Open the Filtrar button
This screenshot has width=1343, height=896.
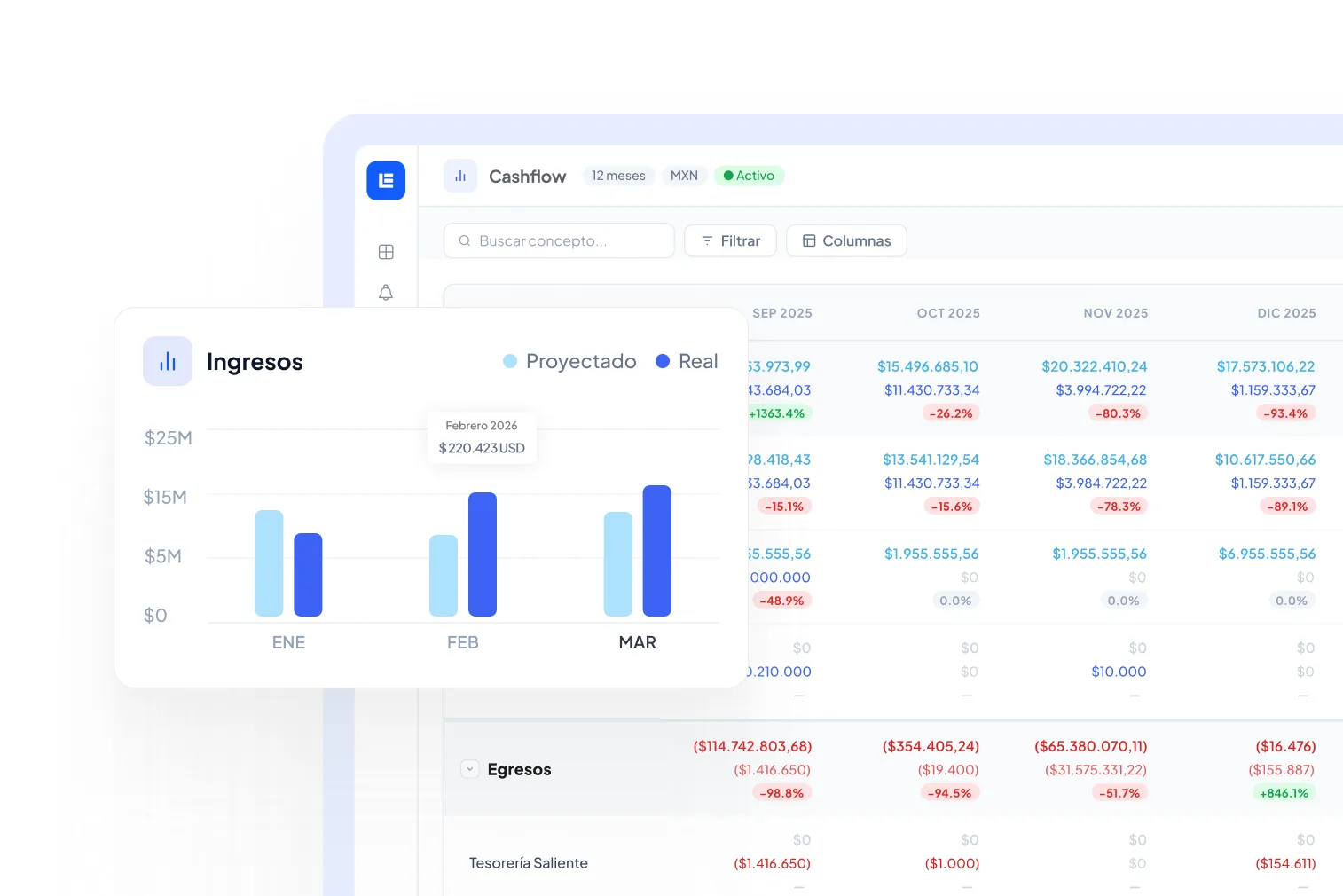pyautogui.click(x=730, y=240)
